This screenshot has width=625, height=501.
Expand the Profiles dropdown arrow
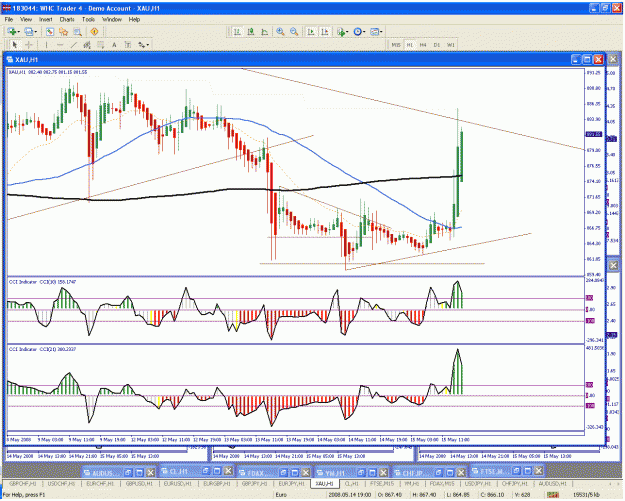35,32
